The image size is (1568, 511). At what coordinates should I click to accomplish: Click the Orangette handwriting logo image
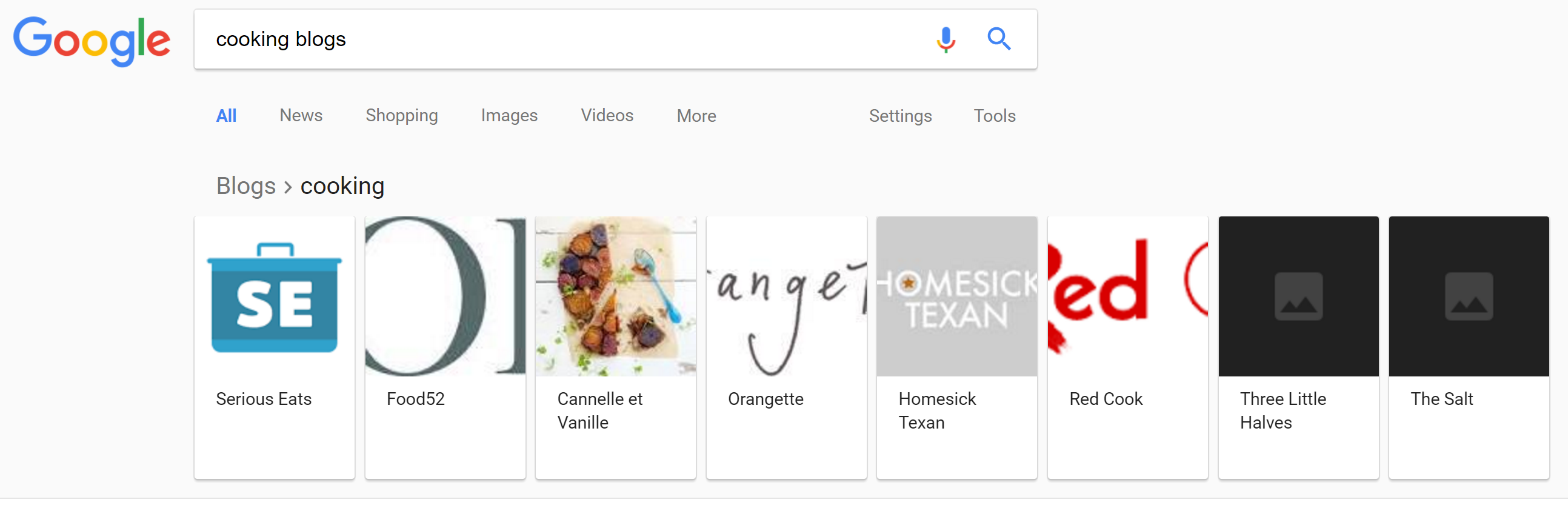[x=787, y=296]
